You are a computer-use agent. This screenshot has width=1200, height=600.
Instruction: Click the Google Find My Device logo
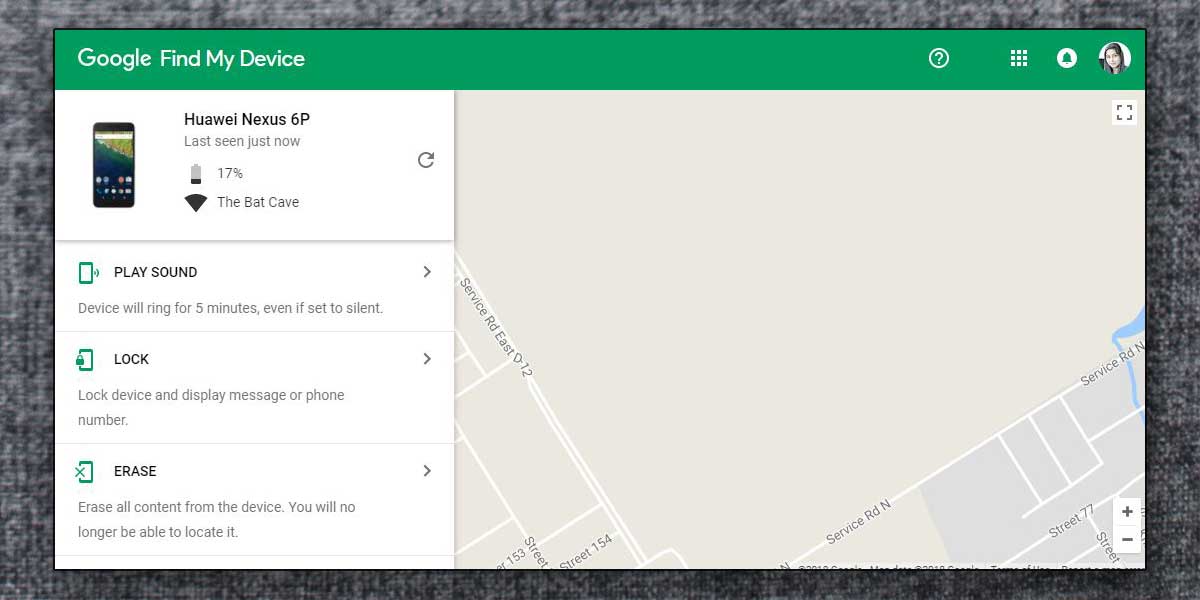[191, 59]
